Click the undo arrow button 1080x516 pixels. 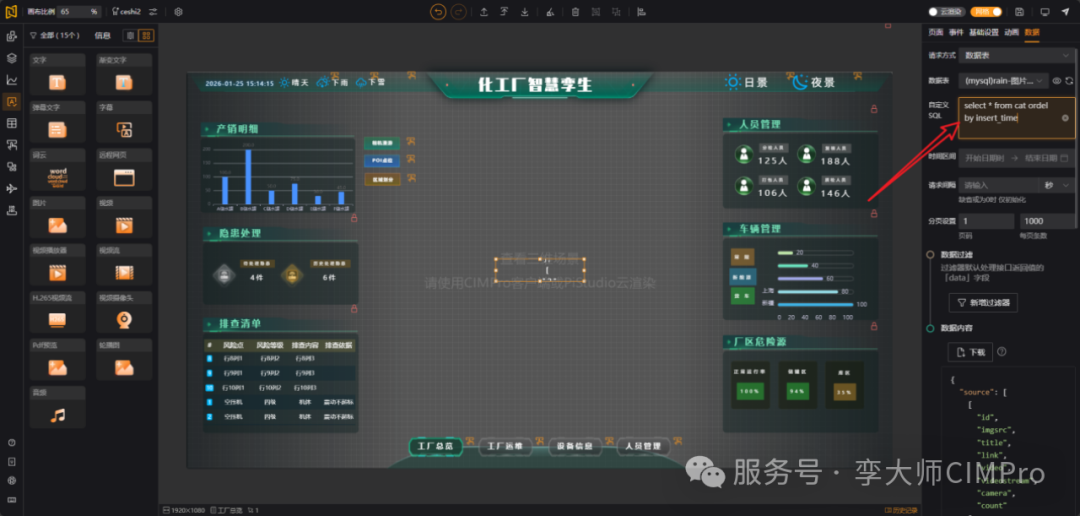[438, 12]
